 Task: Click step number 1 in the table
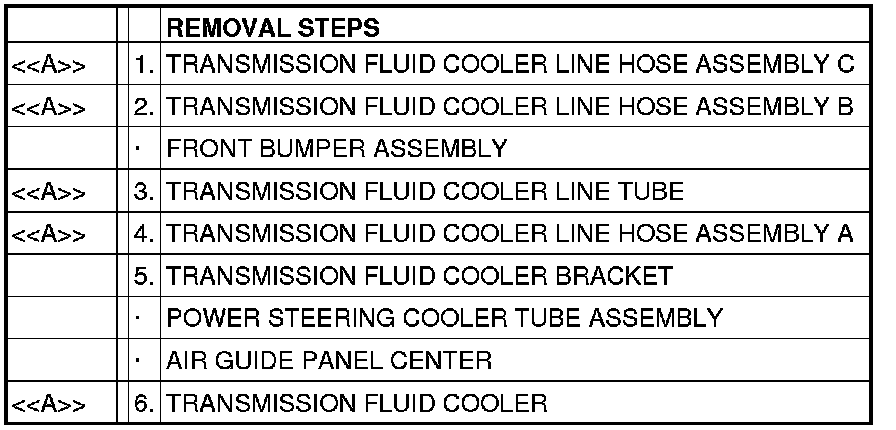pos(145,66)
